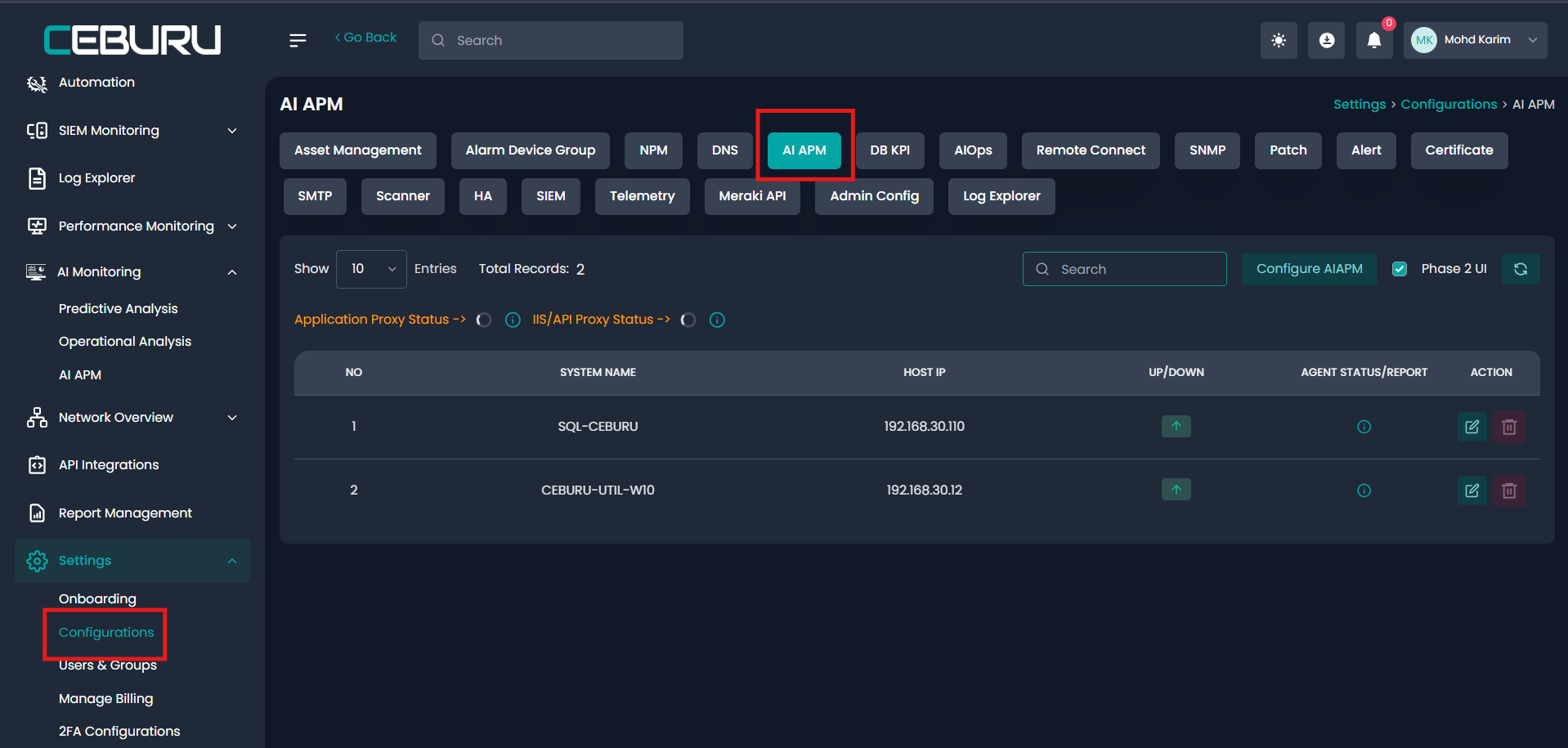Click the top global Search field
The image size is (1568, 748).
(x=551, y=40)
